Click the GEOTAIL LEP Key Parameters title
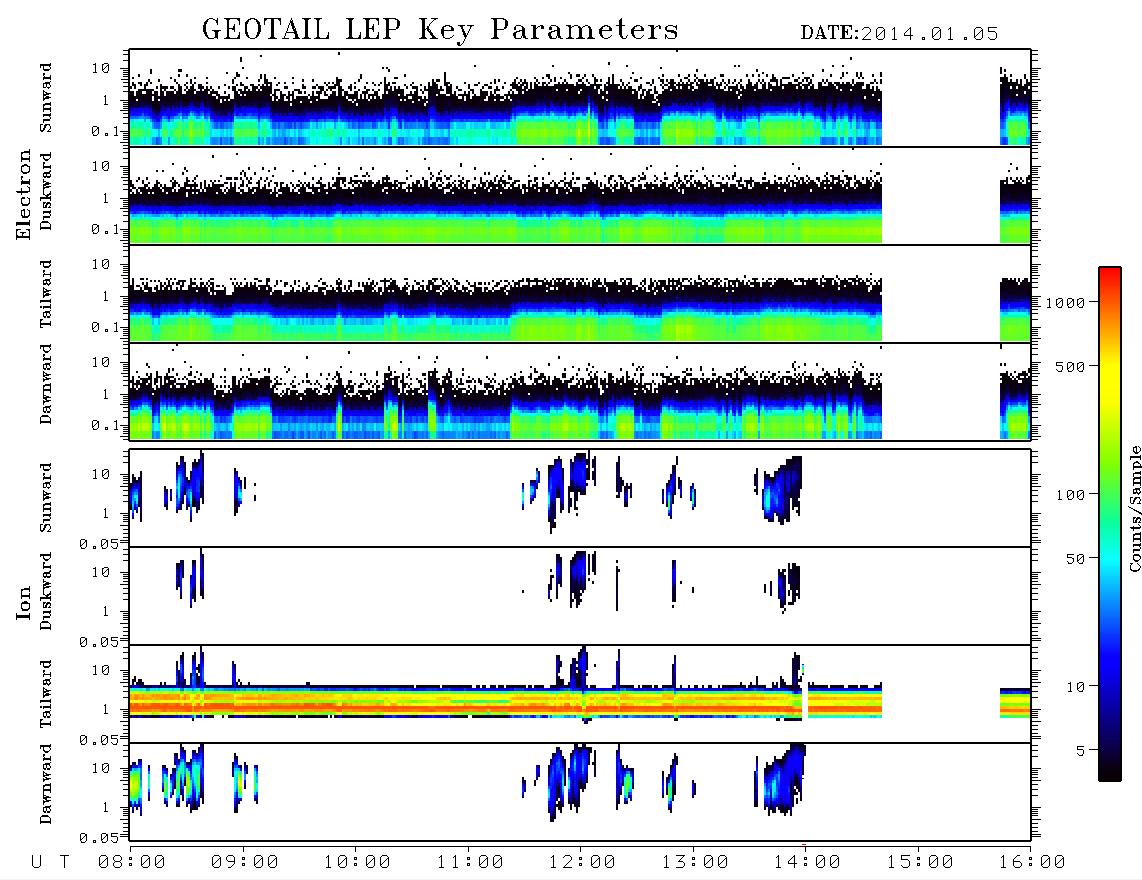 click(x=440, y=30)
